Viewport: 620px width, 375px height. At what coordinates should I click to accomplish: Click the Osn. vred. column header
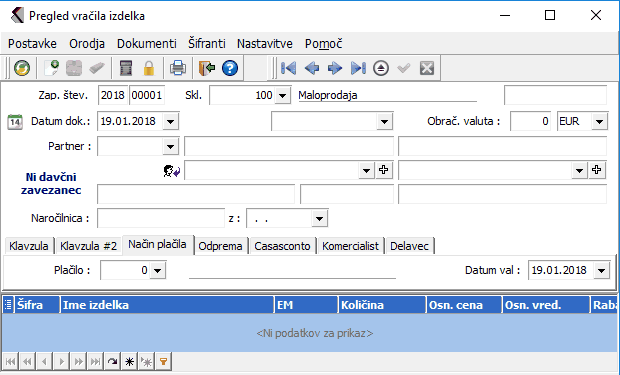click(x=546, y=305)
